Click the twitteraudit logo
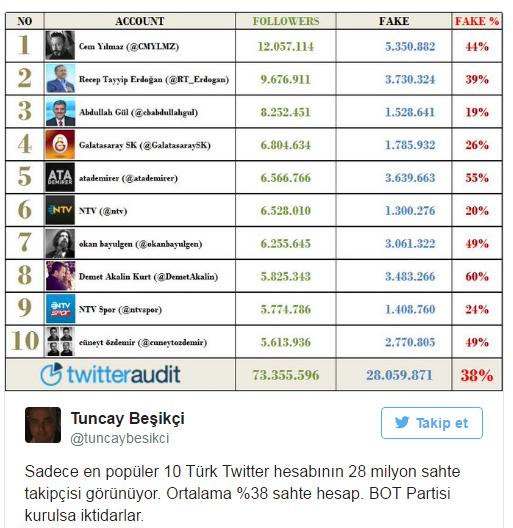Screen dimensions: 513x528 click(110, 374)
